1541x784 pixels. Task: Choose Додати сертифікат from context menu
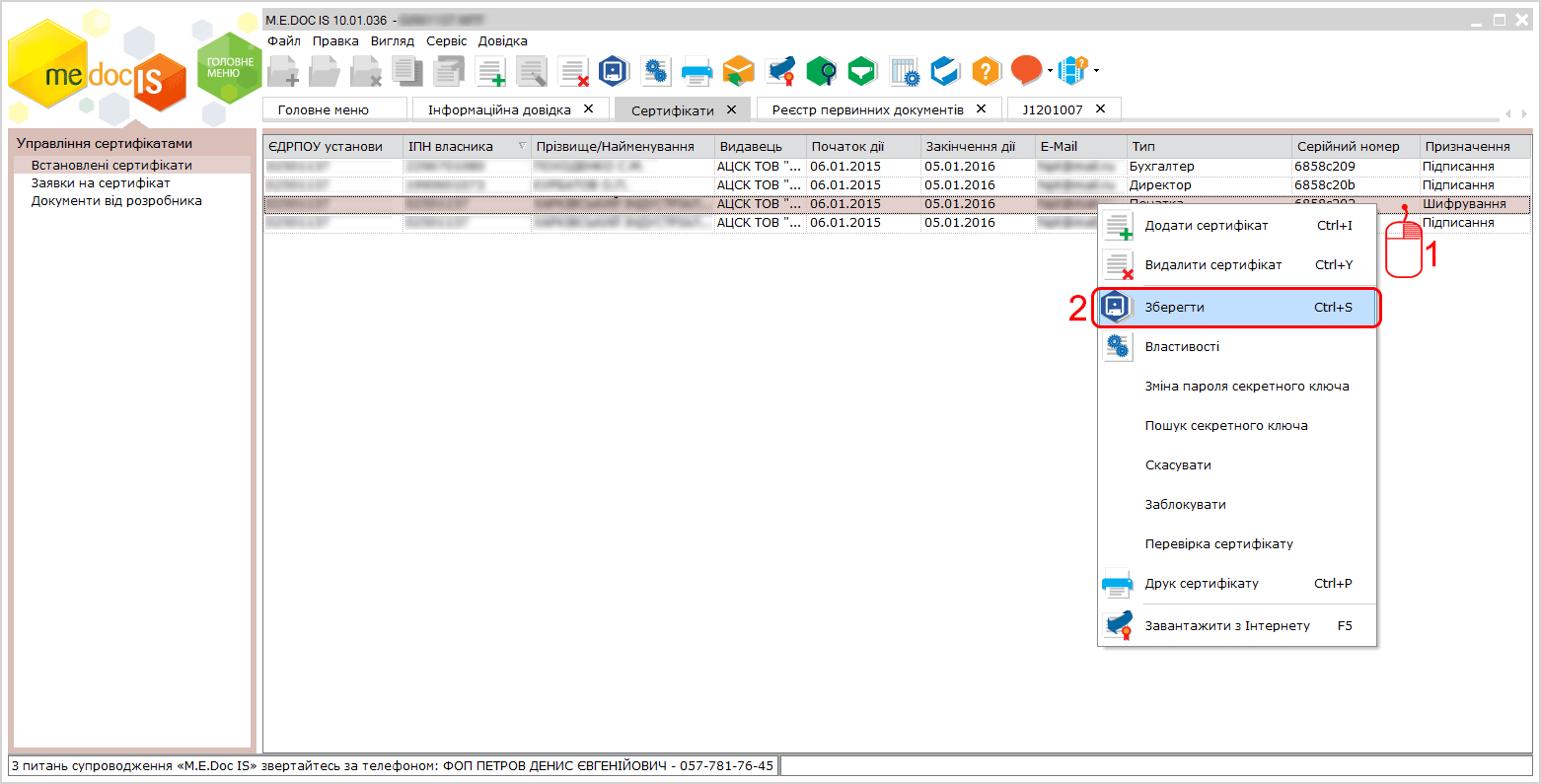[1237, 226]
